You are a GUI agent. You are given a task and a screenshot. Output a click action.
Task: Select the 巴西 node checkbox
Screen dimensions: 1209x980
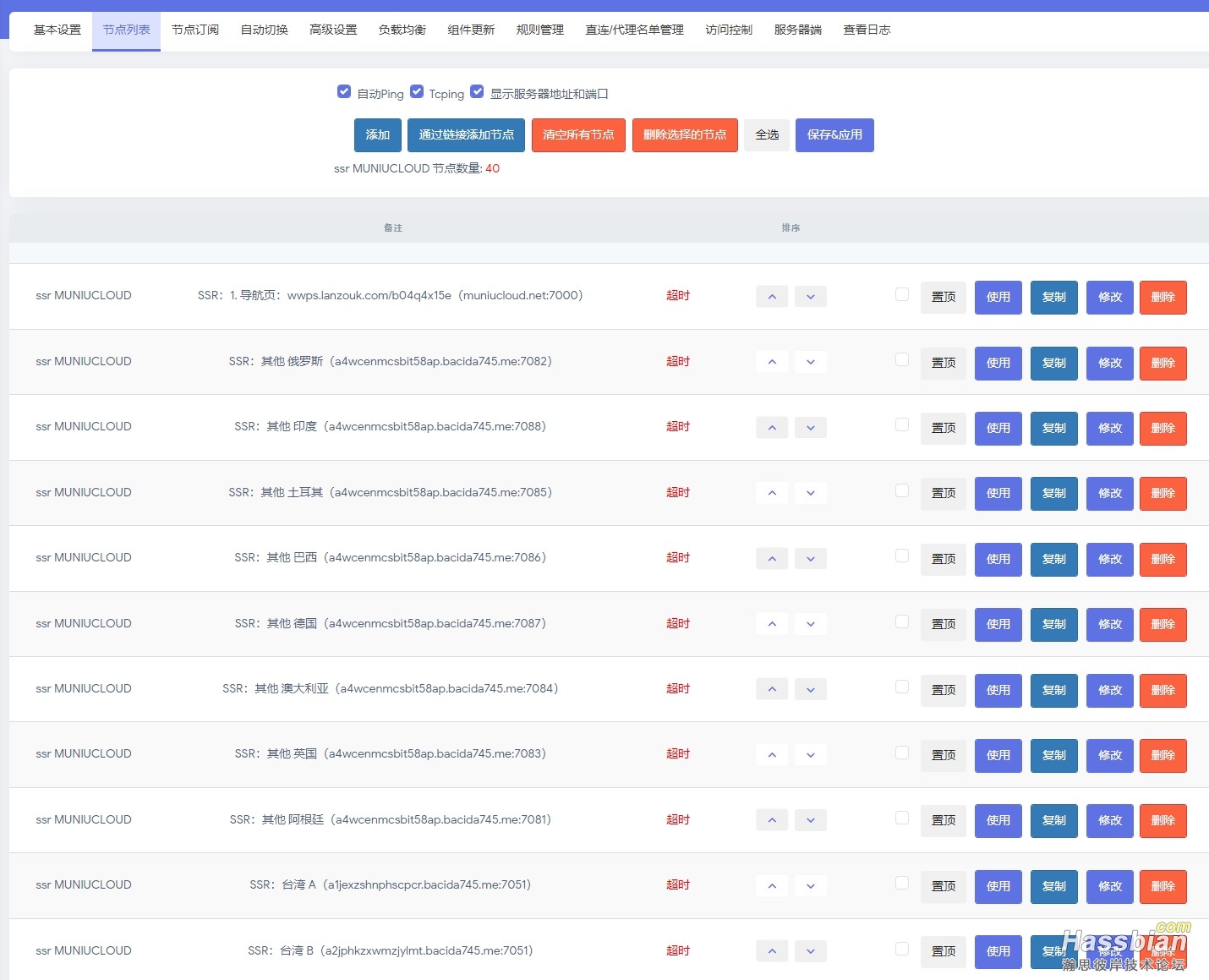(902, 556)
